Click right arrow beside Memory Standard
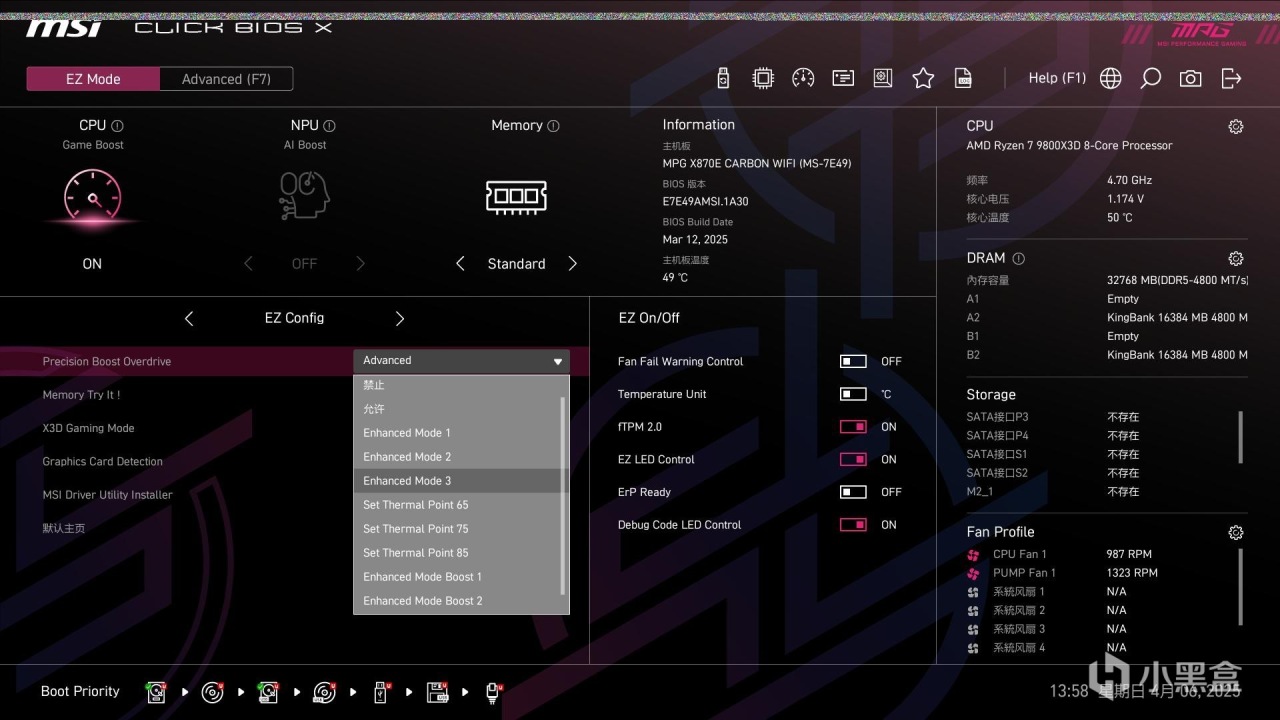 (x=573, y=264)
